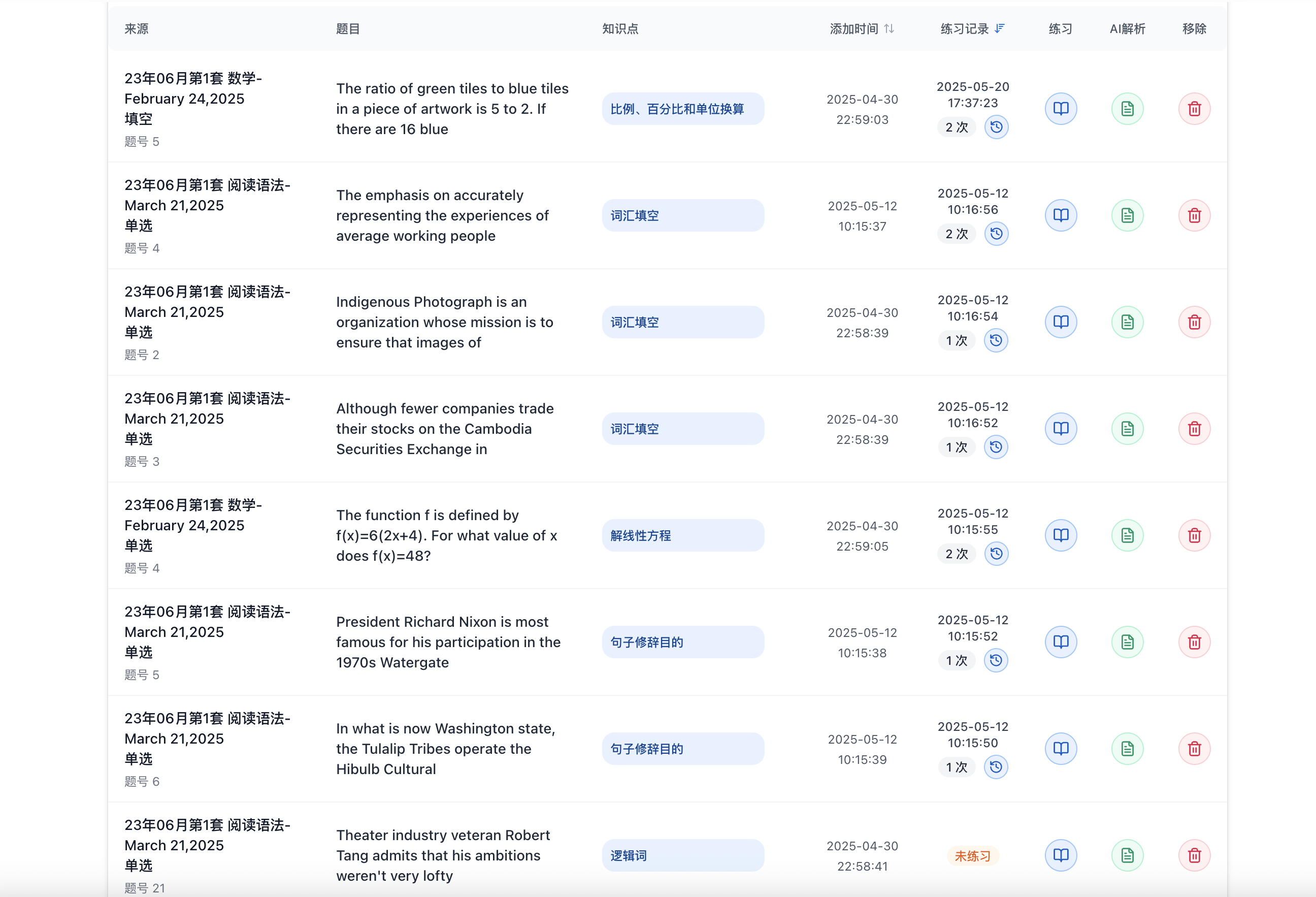Show practice history for Cambodia Securities question

click(x=996, y=447)
